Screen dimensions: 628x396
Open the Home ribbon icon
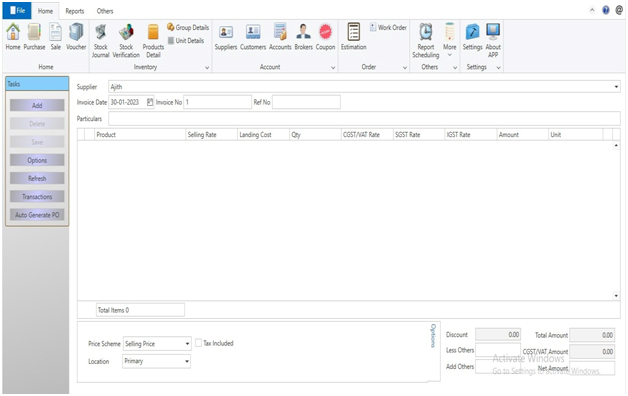tap(13, 36)
